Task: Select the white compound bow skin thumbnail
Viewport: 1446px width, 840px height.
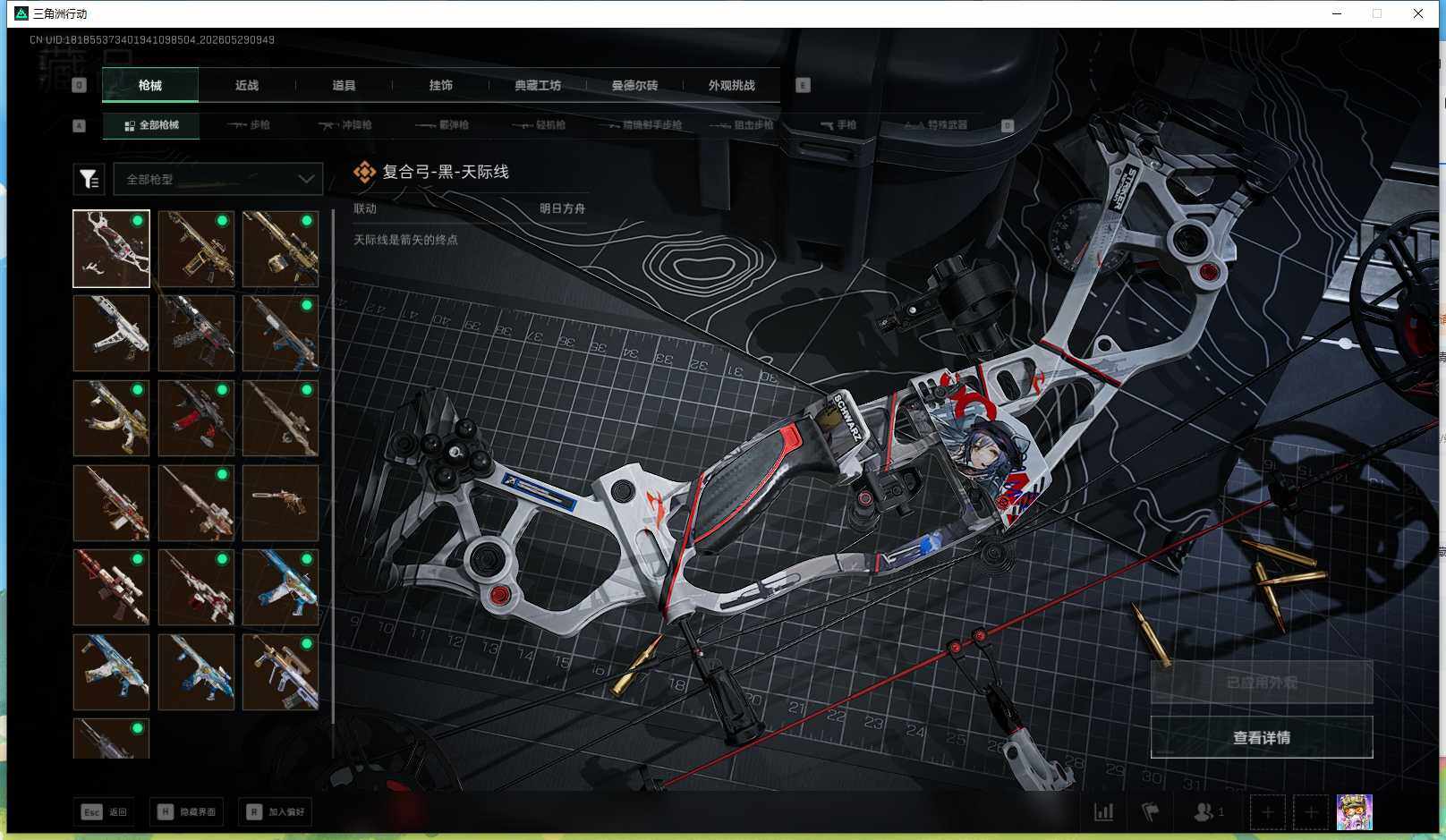Action: pyautogui.click(x=111, y=249)
